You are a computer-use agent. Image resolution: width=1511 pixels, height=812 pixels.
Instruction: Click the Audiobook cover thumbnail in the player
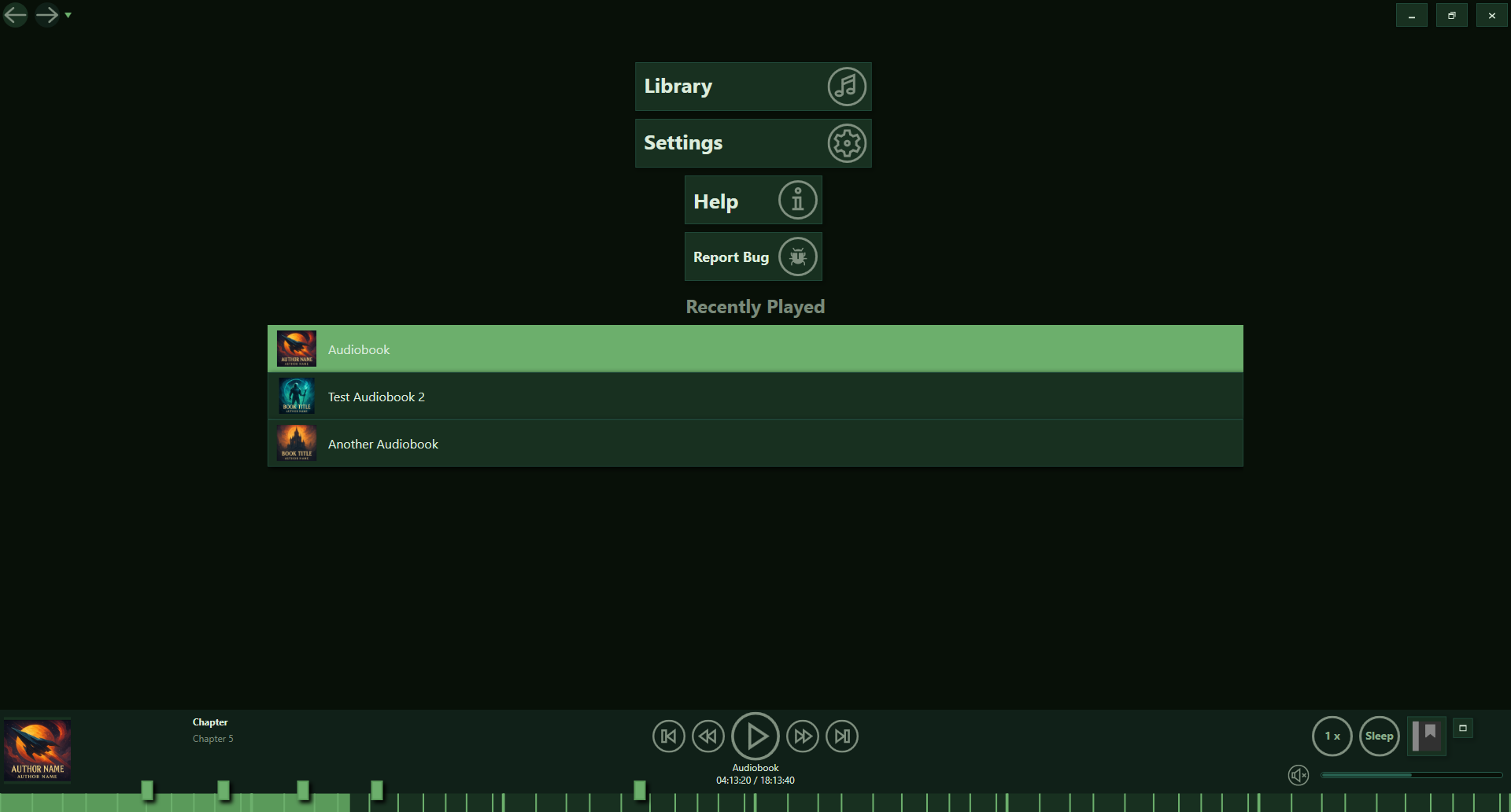(38, 750)
